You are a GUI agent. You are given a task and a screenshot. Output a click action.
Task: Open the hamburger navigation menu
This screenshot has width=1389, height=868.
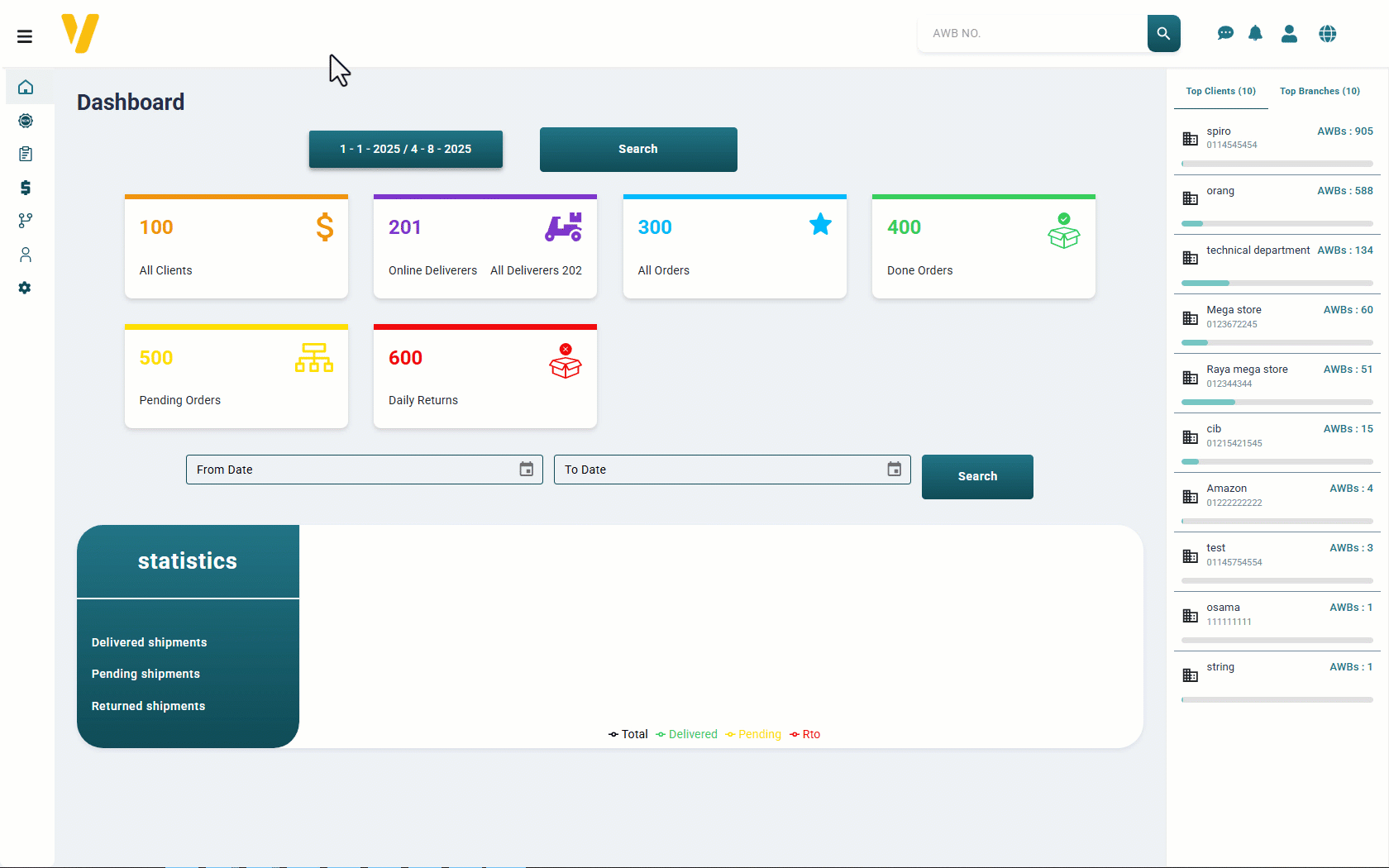tap(25, 36)
